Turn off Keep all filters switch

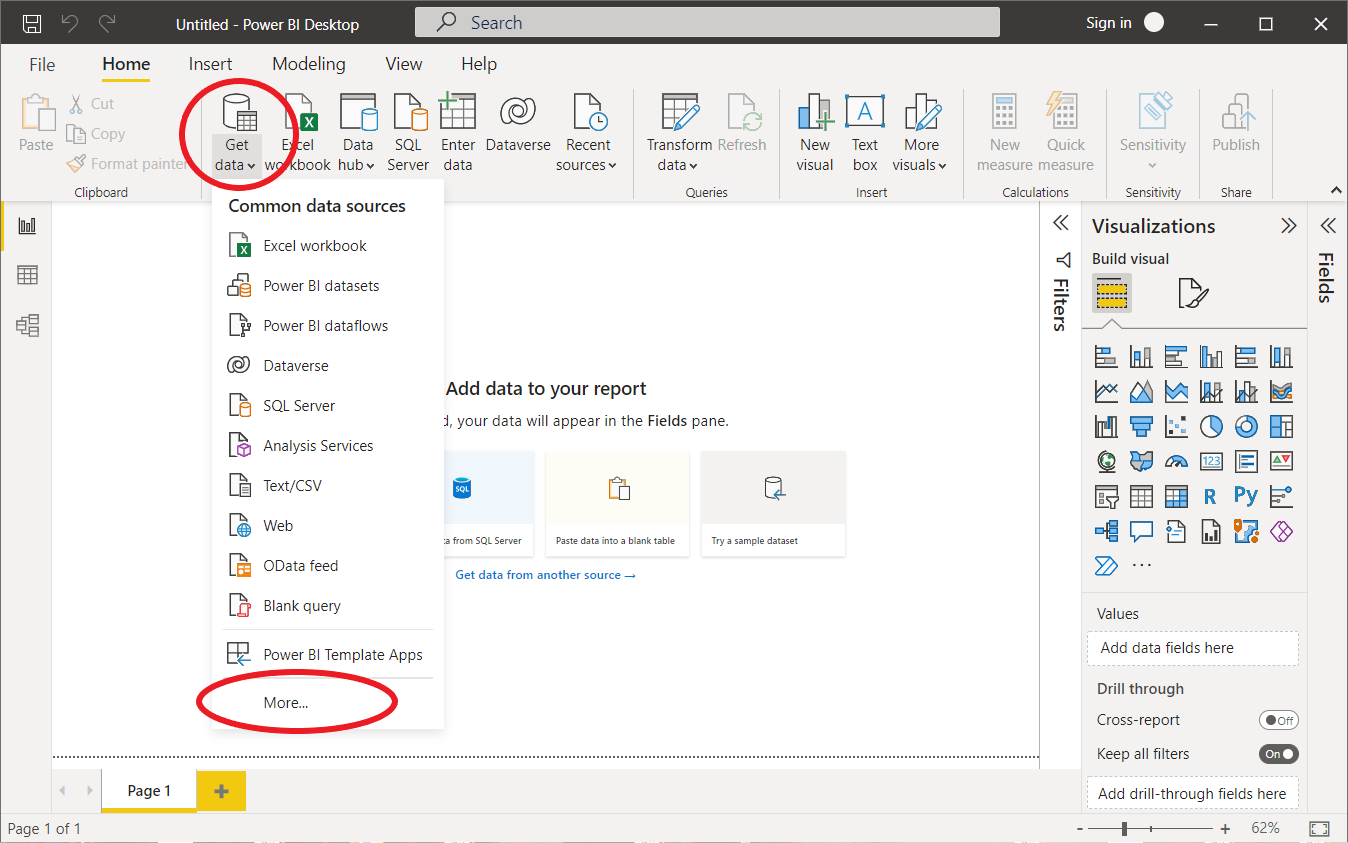point(1278,754)
